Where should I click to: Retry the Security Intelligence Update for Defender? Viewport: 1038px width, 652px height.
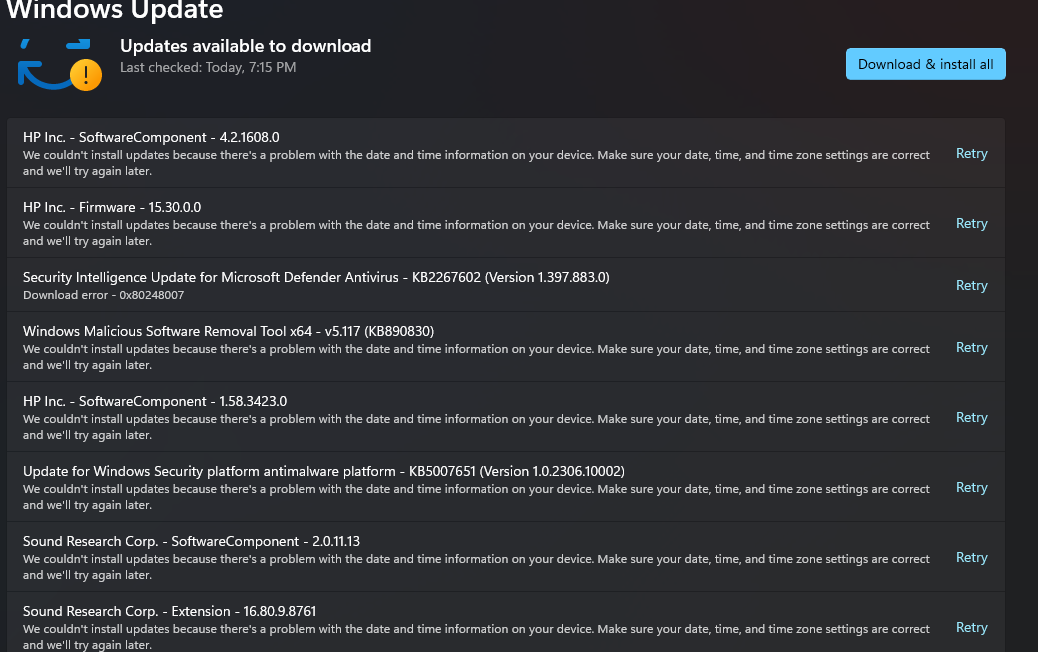tap(971, 285)
